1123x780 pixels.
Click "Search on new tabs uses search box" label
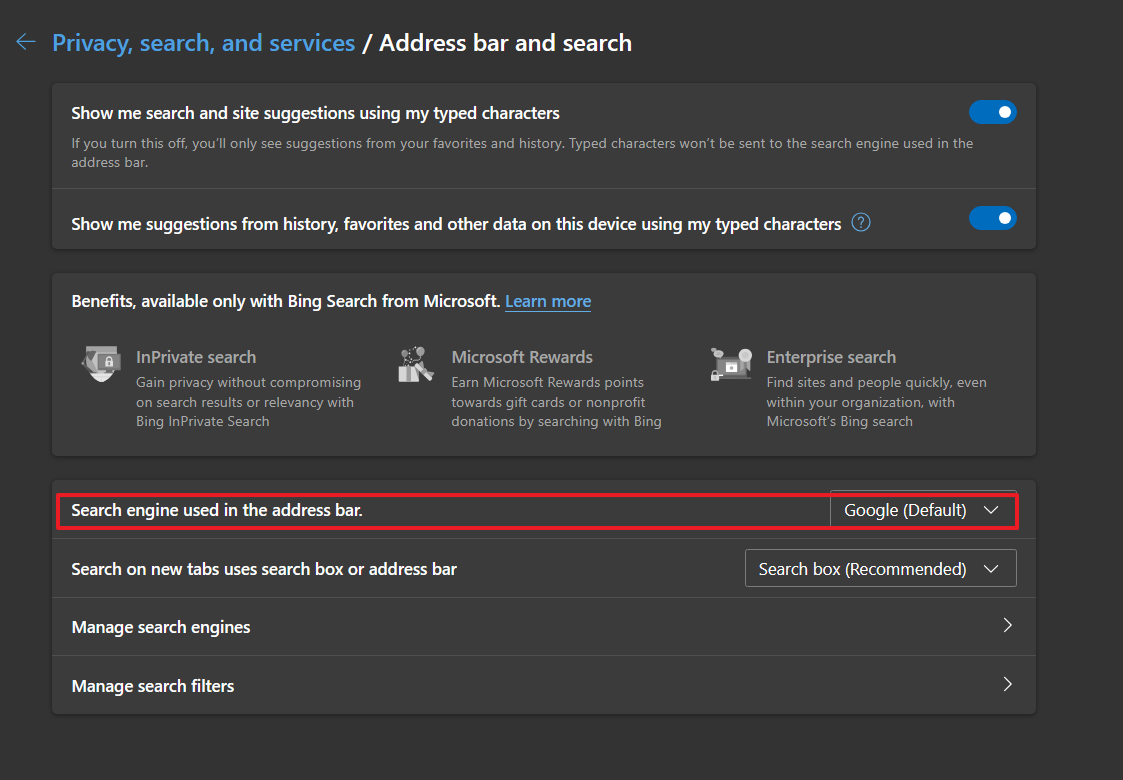tap(264, 569)
